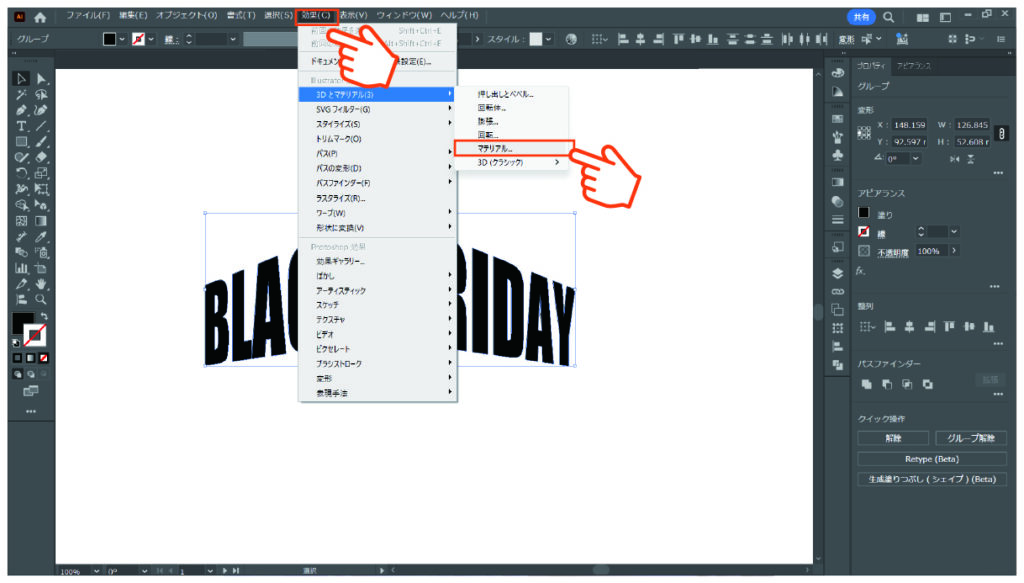This screenshot has width=1024, height=583.
Task: Select the Hand tool
Action: coord(41,284)
